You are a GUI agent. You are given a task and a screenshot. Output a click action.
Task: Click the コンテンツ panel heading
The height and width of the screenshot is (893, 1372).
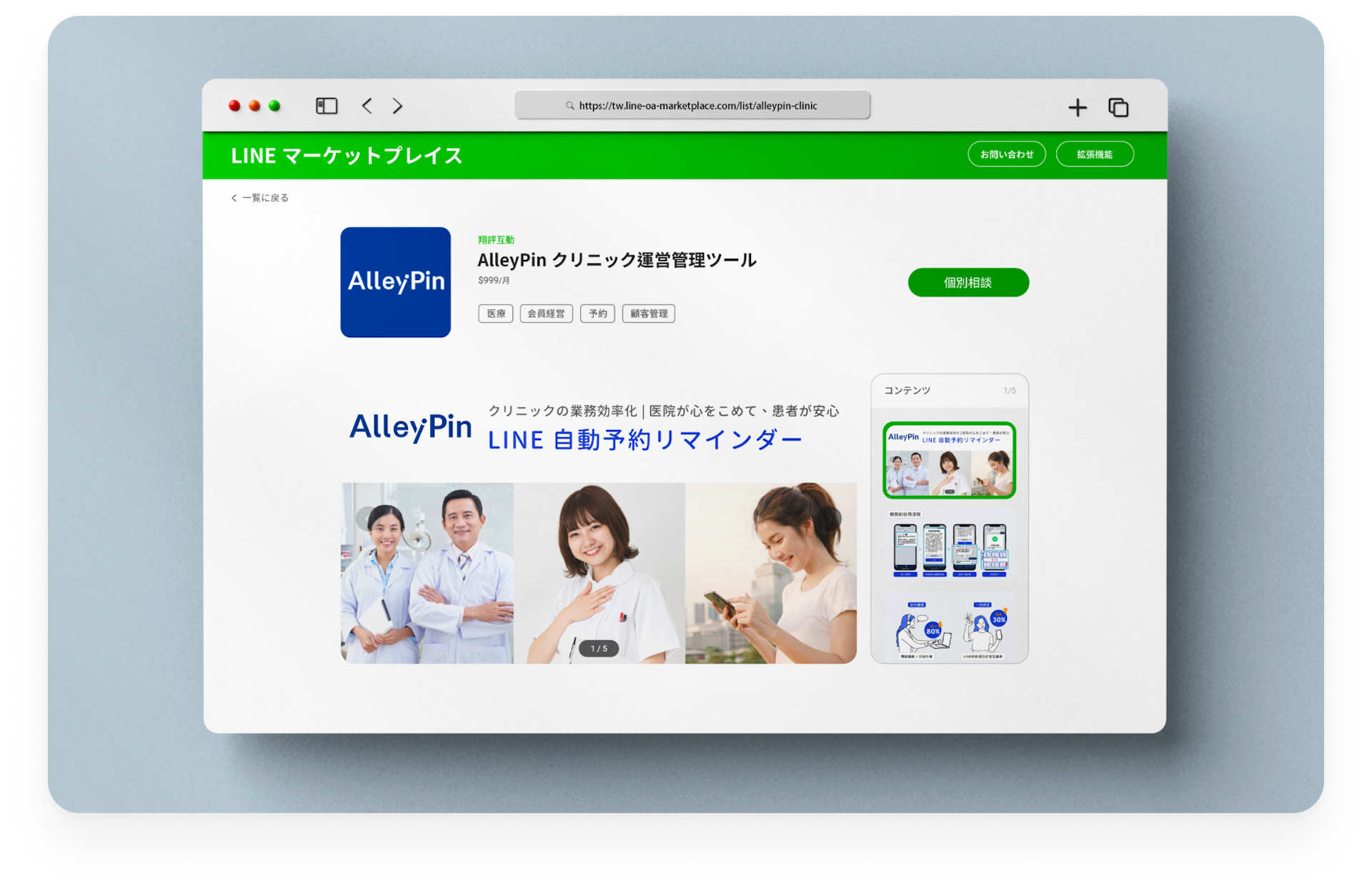908,390
